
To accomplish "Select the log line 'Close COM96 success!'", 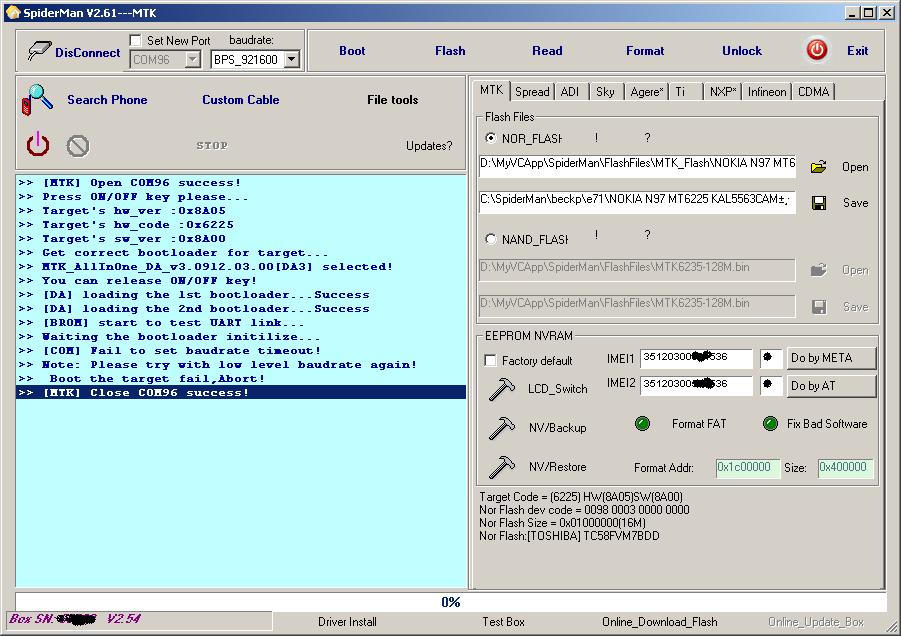I will (x=241, y=392).
